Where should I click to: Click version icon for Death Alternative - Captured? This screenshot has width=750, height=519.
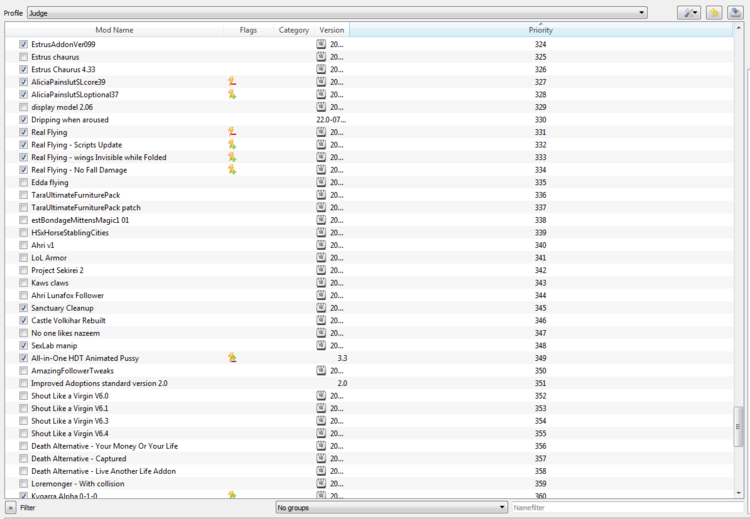pos(321,458)
